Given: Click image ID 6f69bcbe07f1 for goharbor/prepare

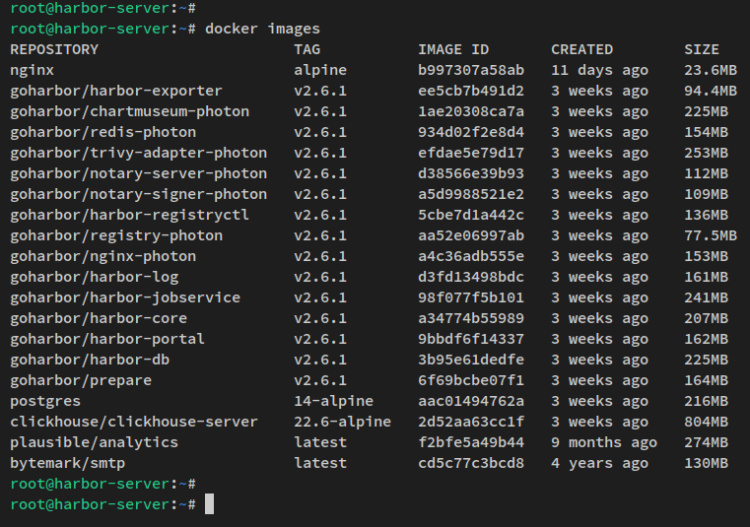Looking at the screenshot, I should click(470, 380).
